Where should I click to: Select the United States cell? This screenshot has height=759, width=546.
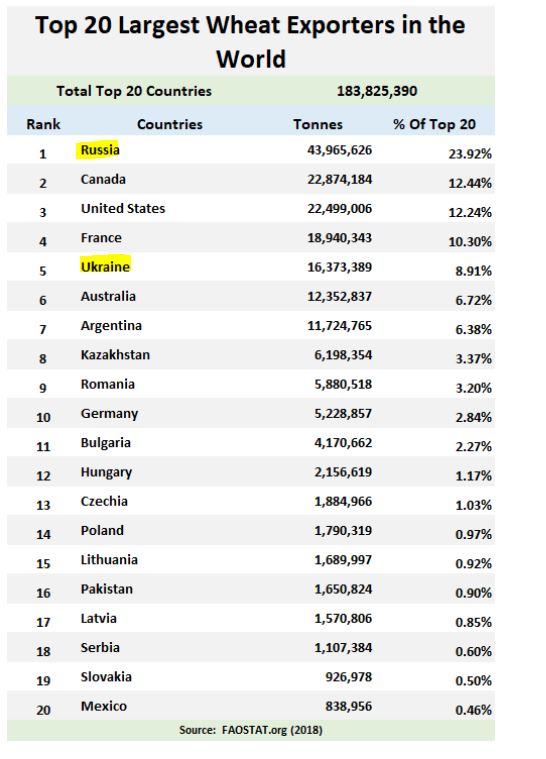123,209
